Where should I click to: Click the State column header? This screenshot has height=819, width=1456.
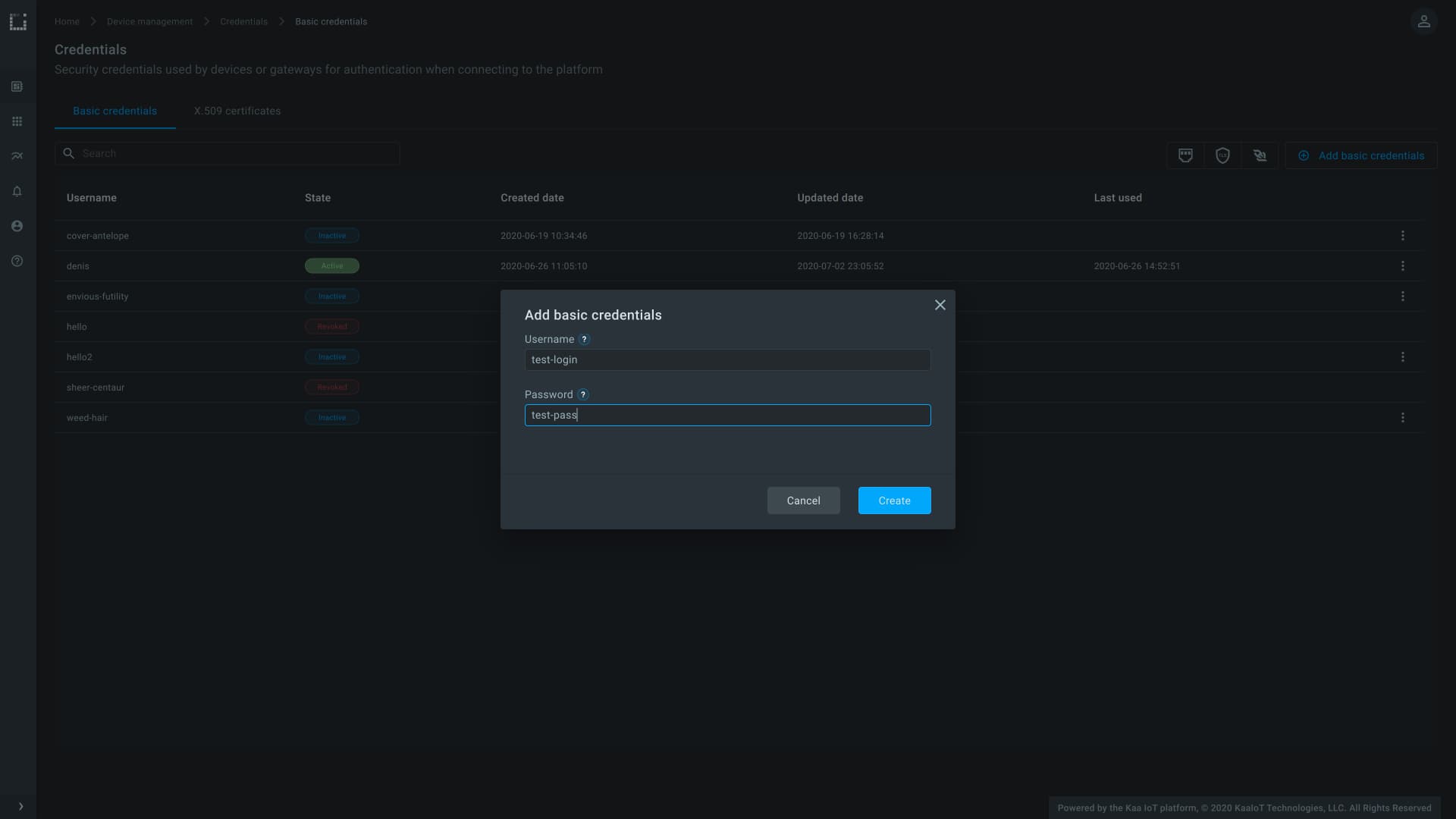pyautogui.click(x=318, y=198)
